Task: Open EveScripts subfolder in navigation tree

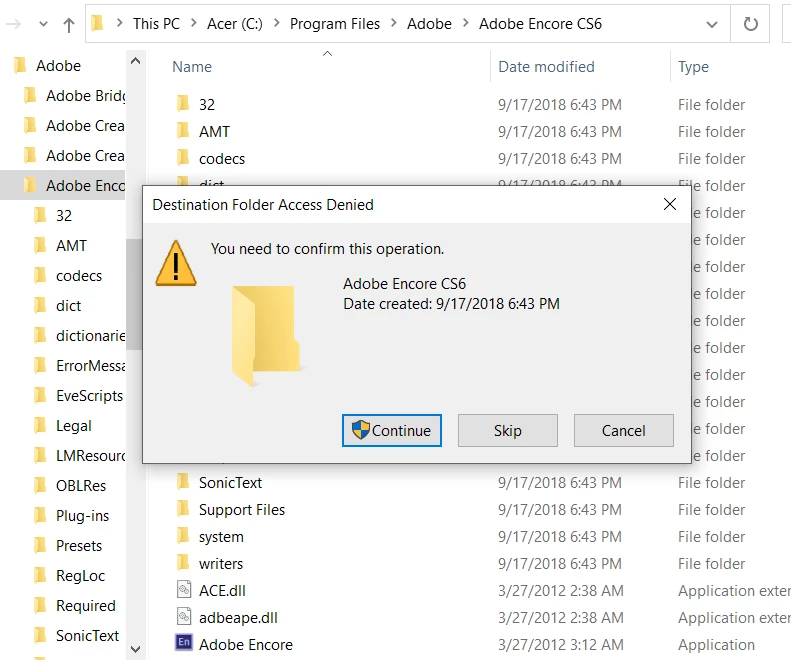Action: tap(89, 396)
